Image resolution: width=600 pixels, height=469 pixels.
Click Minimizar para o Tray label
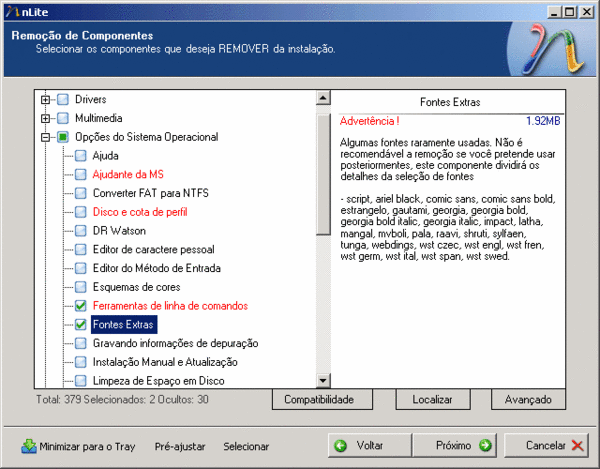click(87, 446)
